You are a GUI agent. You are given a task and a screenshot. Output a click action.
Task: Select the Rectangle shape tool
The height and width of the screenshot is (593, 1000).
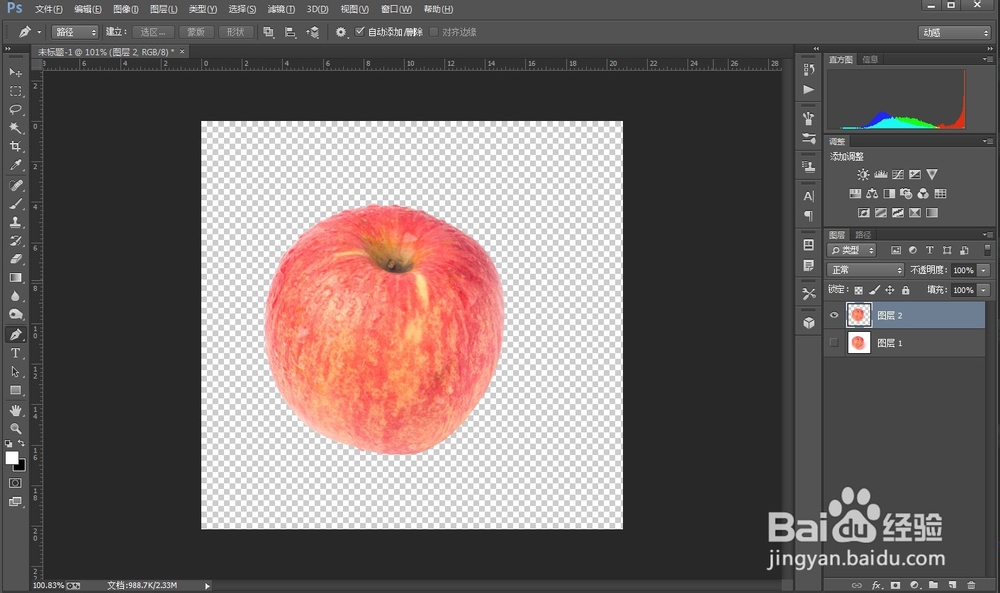coord(15,390)
